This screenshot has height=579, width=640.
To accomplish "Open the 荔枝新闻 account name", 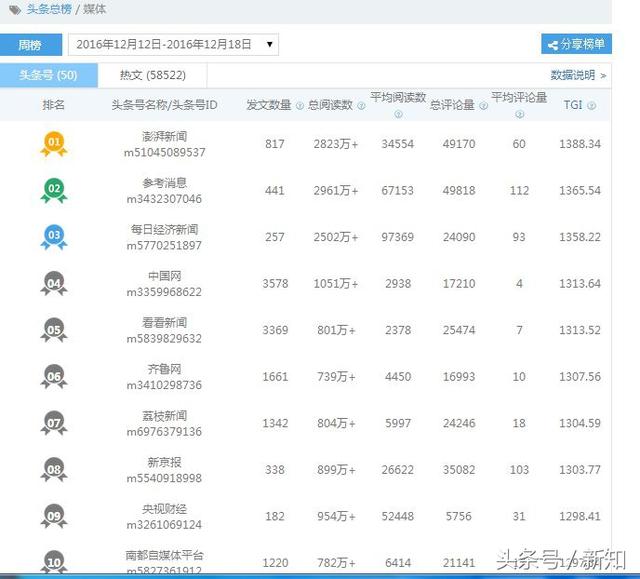I will pyautogui.click(x=164, y=415).
